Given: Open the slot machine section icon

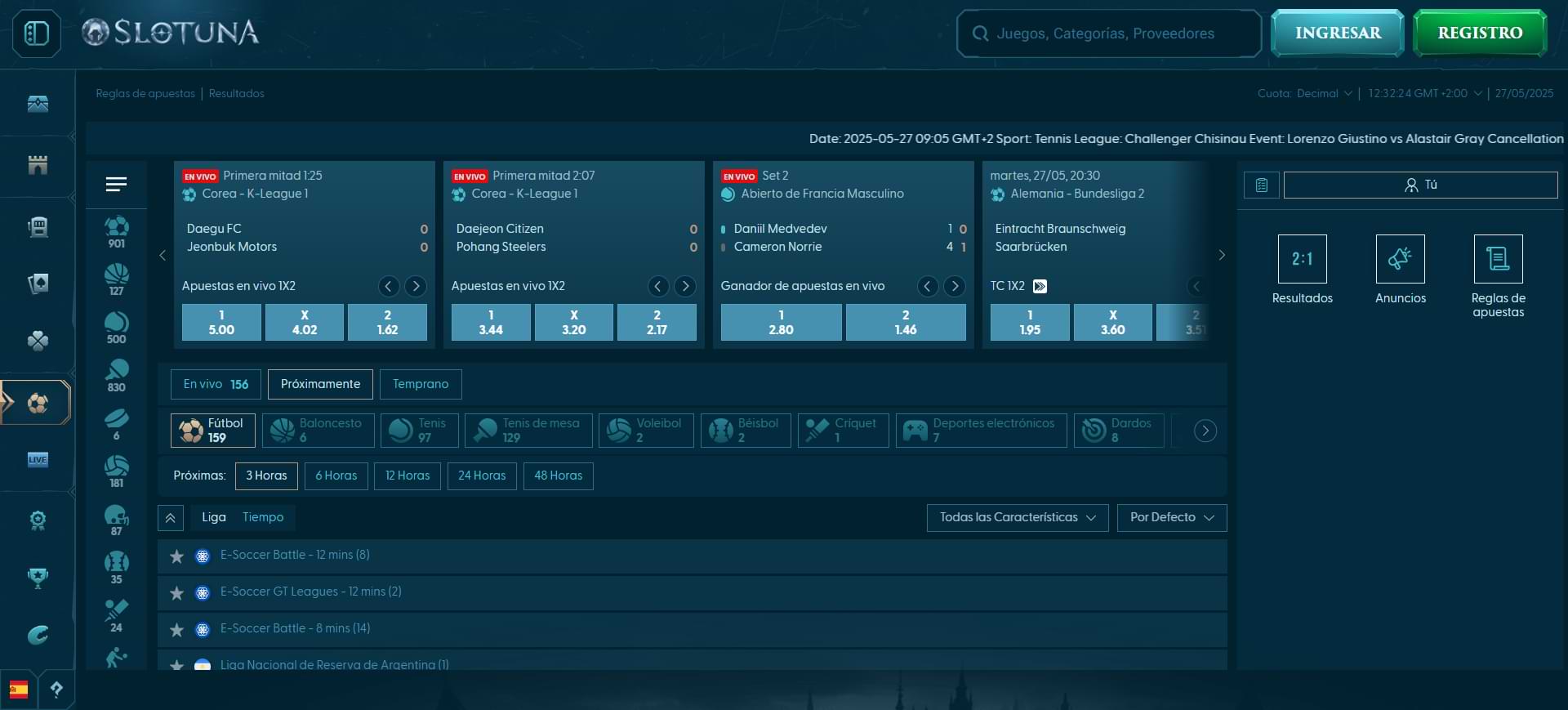Looking at the screenshot, I should 38,226.
